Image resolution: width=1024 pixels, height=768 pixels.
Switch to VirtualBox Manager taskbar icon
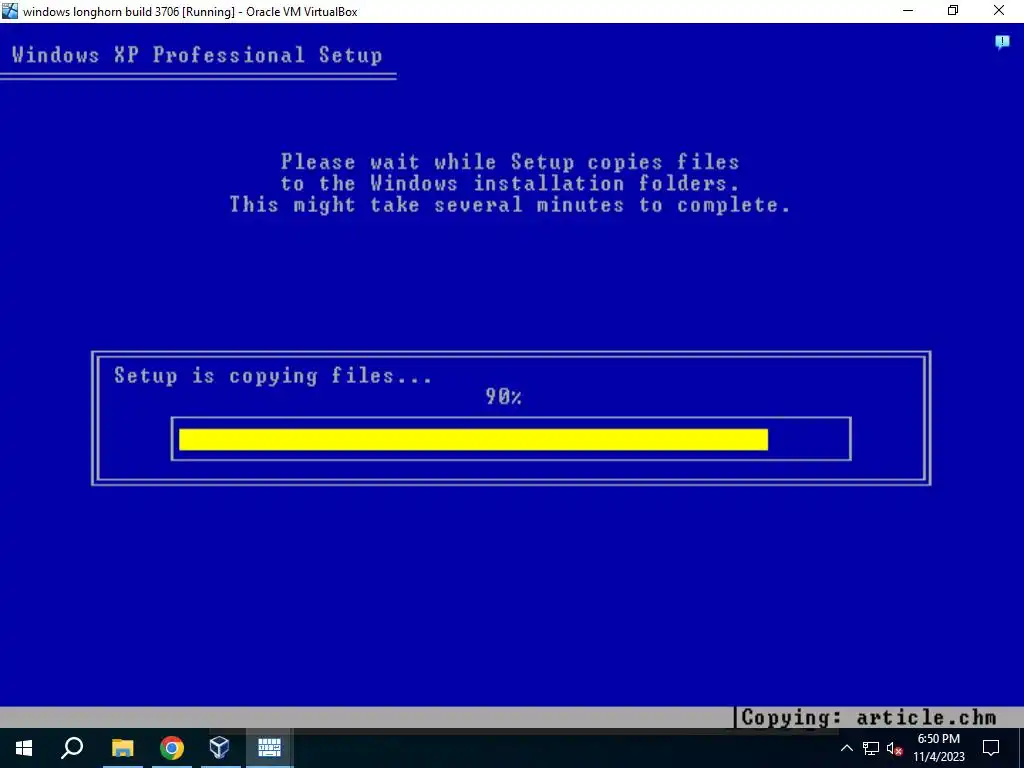219,747
